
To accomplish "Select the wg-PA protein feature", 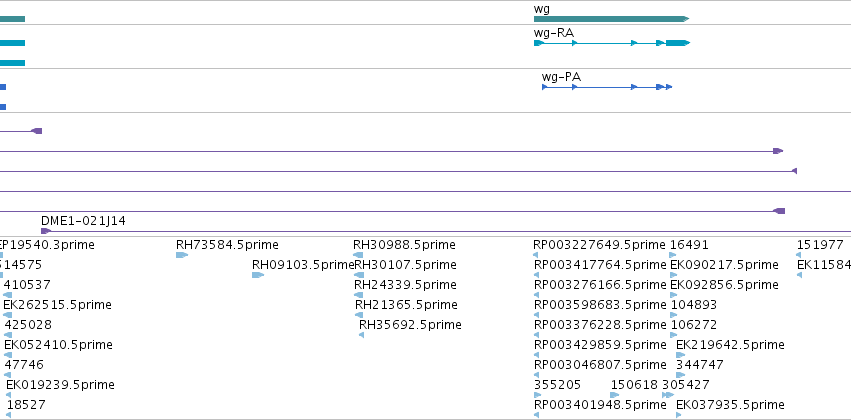I will click(607, 87).
